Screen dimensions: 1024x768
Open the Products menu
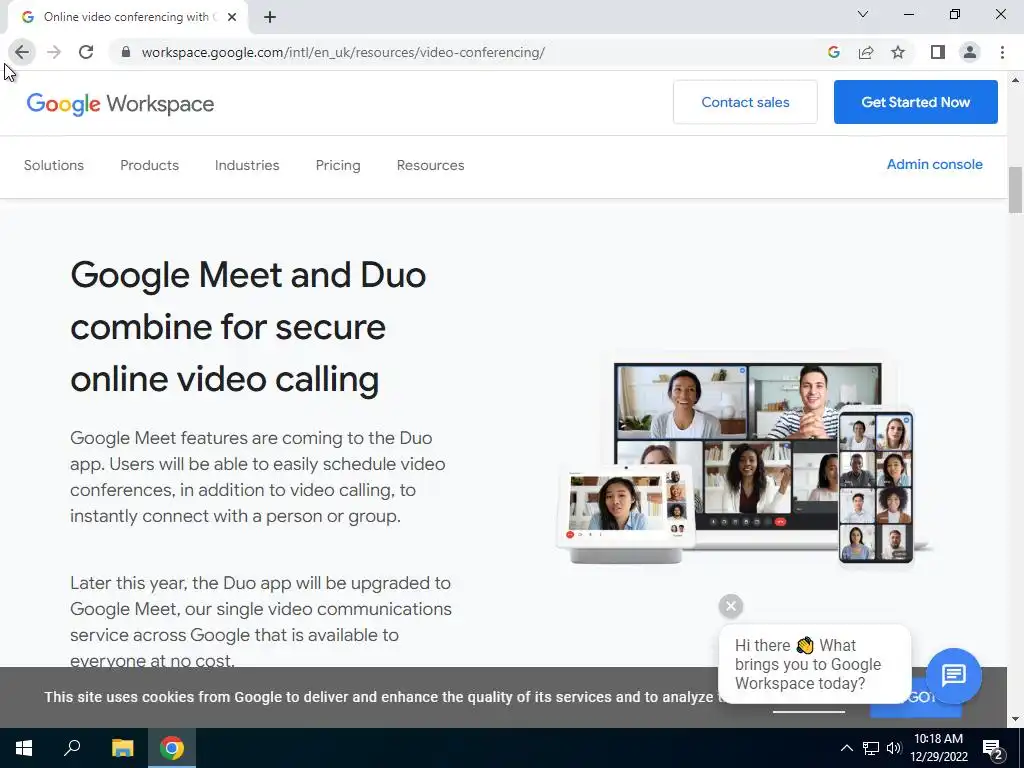[150, 165]
